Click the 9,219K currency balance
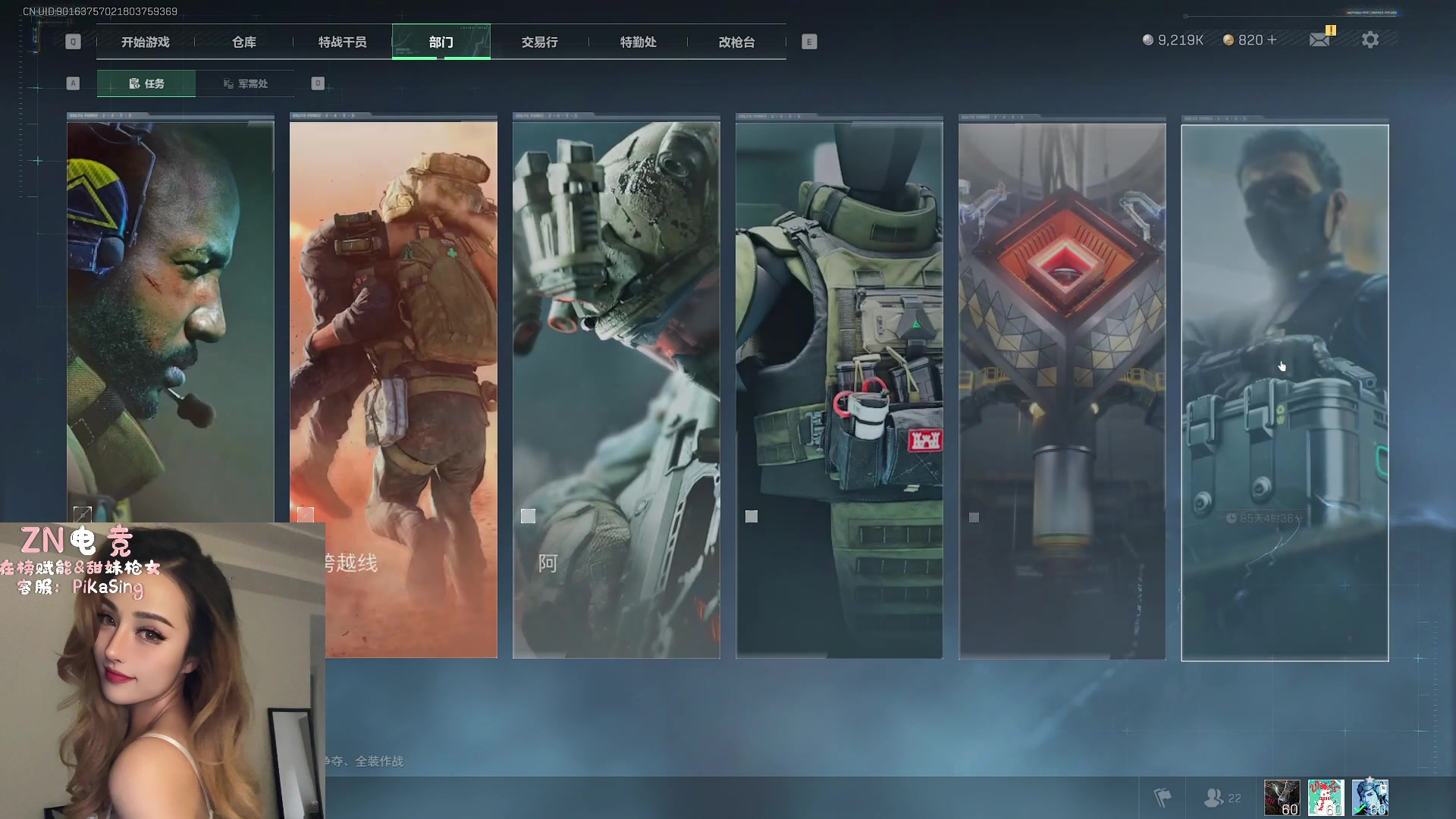Screen dimensions: 1456x819 pyautogui.click(x=1181, y=39)
